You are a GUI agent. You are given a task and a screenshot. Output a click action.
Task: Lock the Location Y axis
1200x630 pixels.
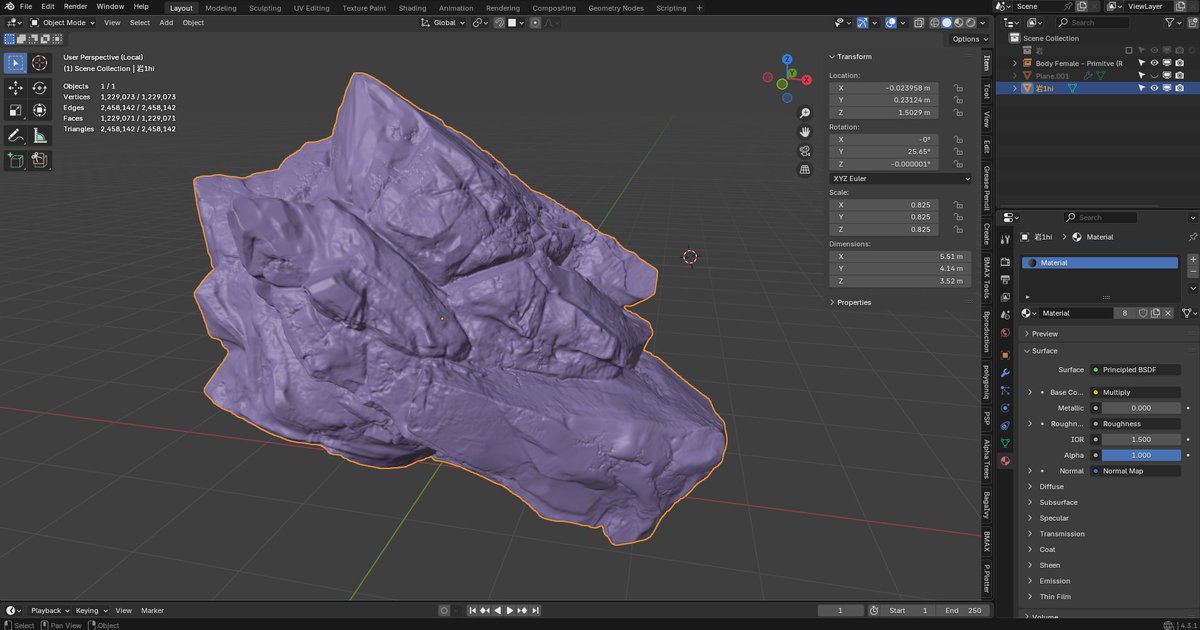[958, 100]
